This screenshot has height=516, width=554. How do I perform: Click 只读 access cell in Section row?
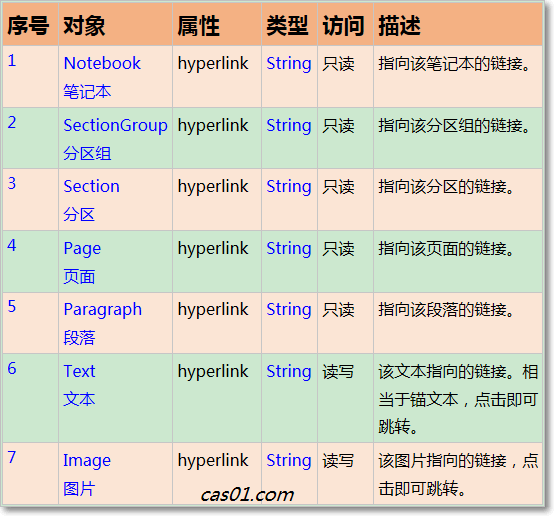pyautogui.click(x=338, y=187)
